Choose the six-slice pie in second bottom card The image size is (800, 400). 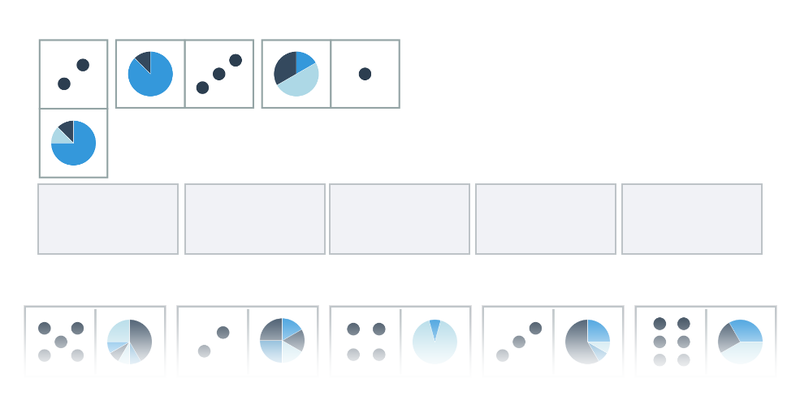click(x=282, y=341)
